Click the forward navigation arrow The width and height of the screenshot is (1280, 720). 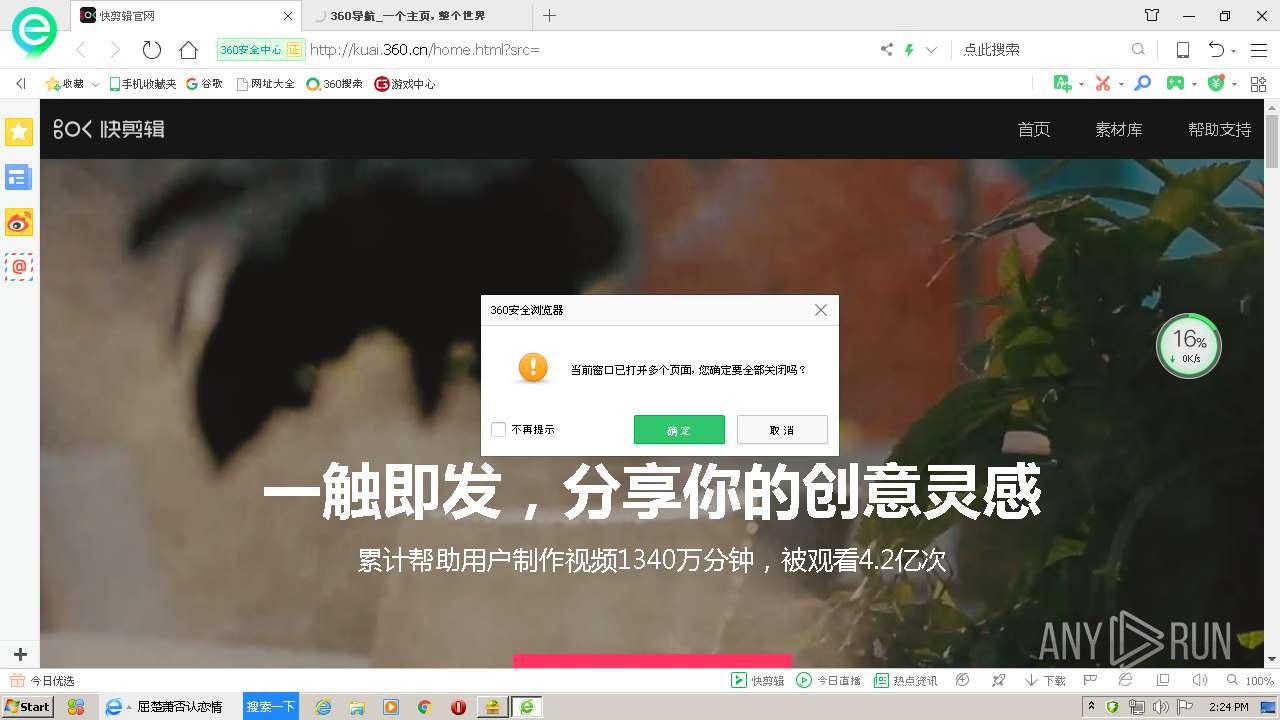click(115, 49)
